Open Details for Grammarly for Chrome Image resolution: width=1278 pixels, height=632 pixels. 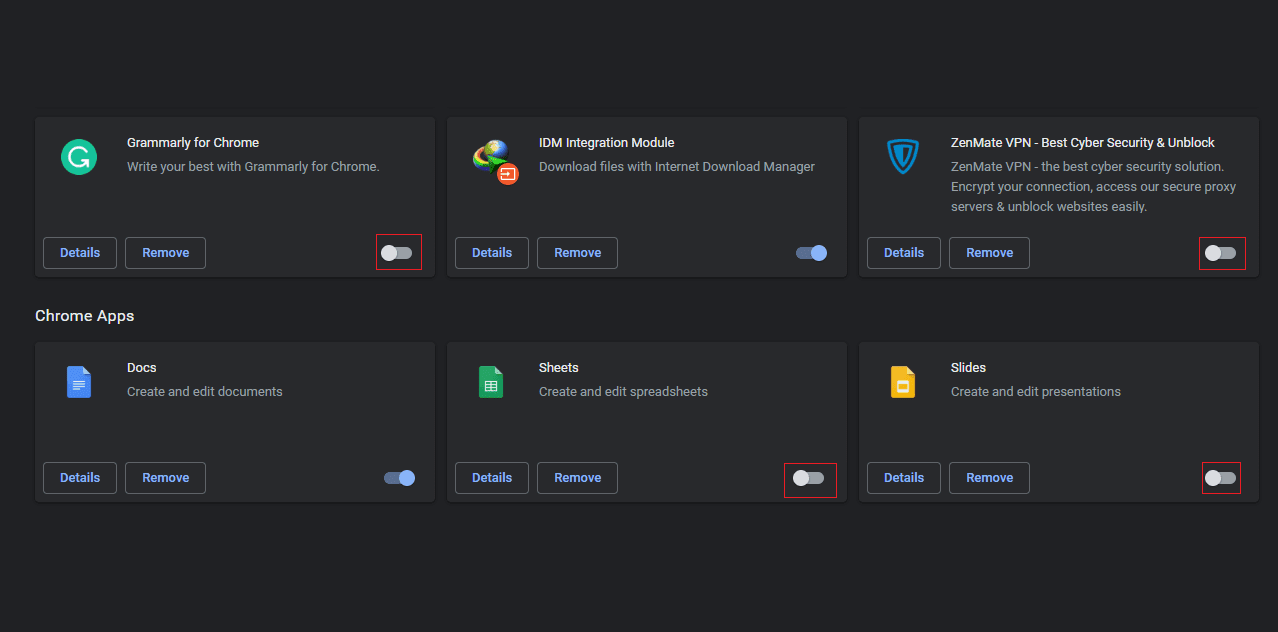click(80, 253)
